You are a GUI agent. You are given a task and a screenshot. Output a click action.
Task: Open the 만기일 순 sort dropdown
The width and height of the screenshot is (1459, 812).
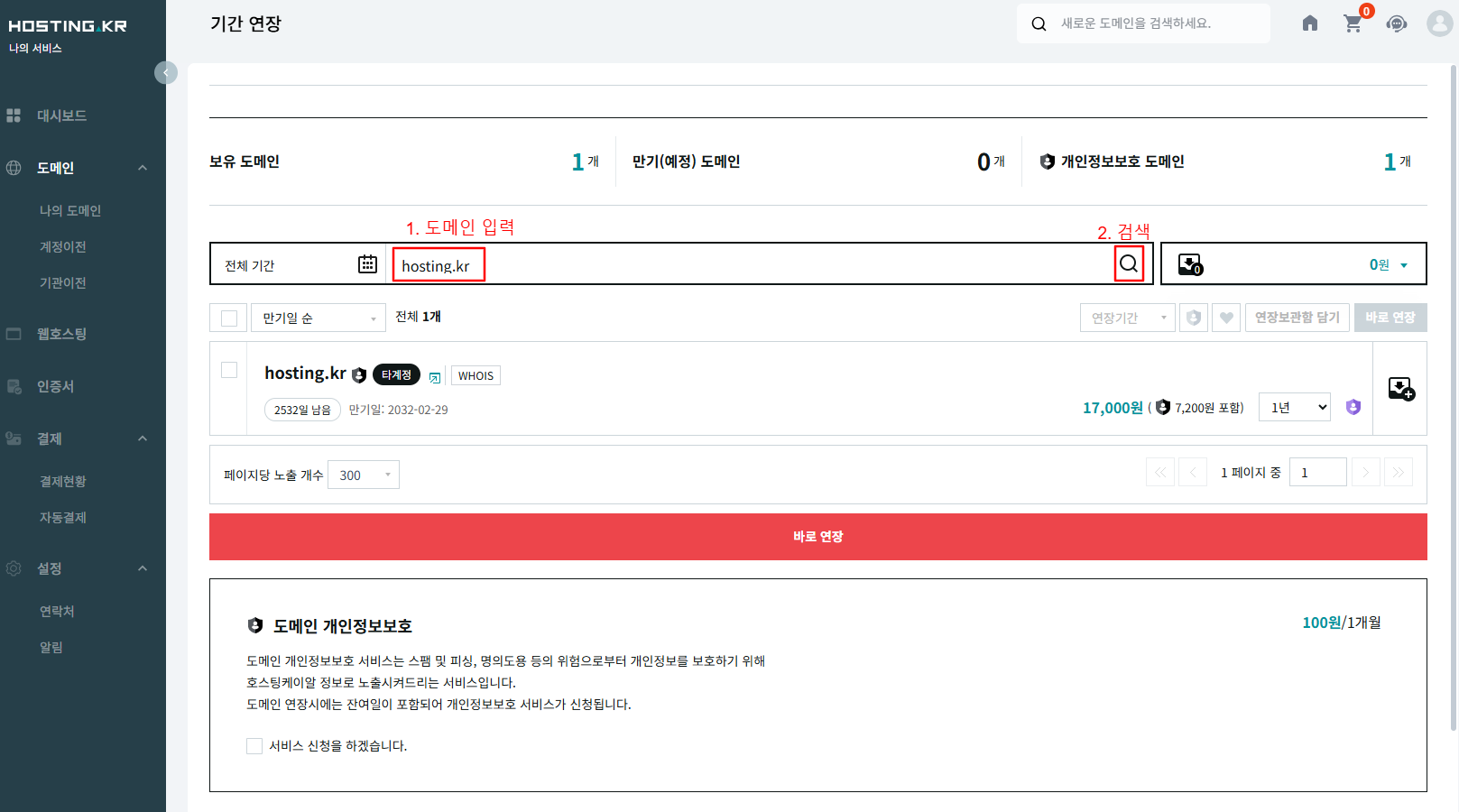tap(319, 318)
